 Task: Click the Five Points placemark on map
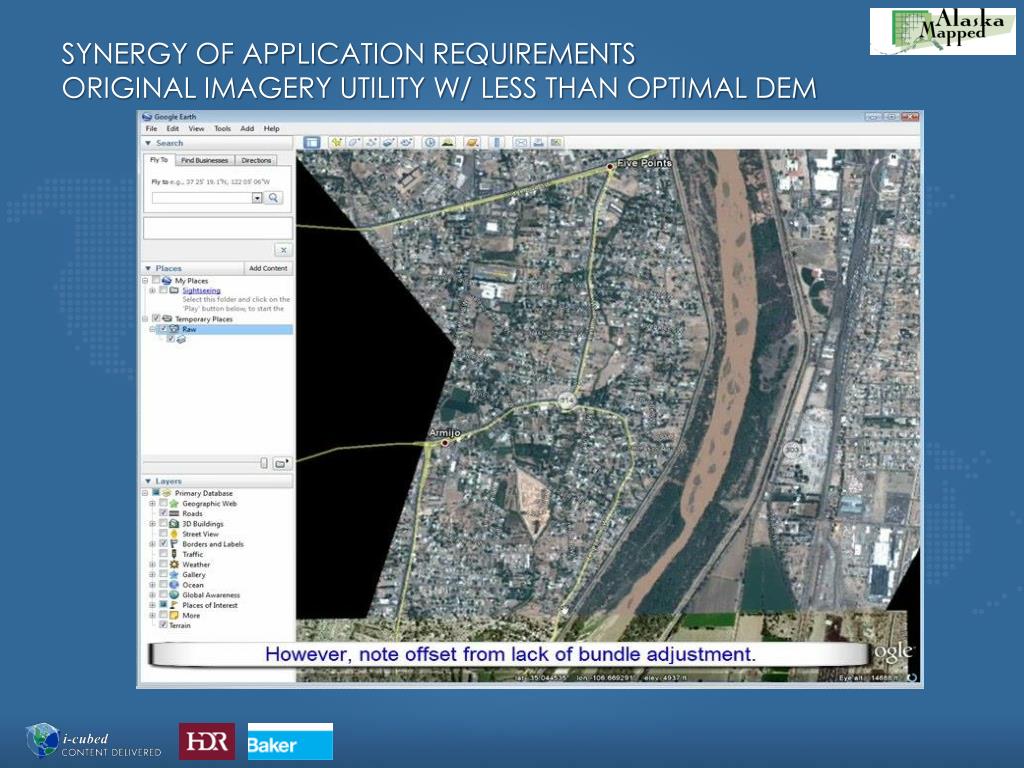point(611,167)
